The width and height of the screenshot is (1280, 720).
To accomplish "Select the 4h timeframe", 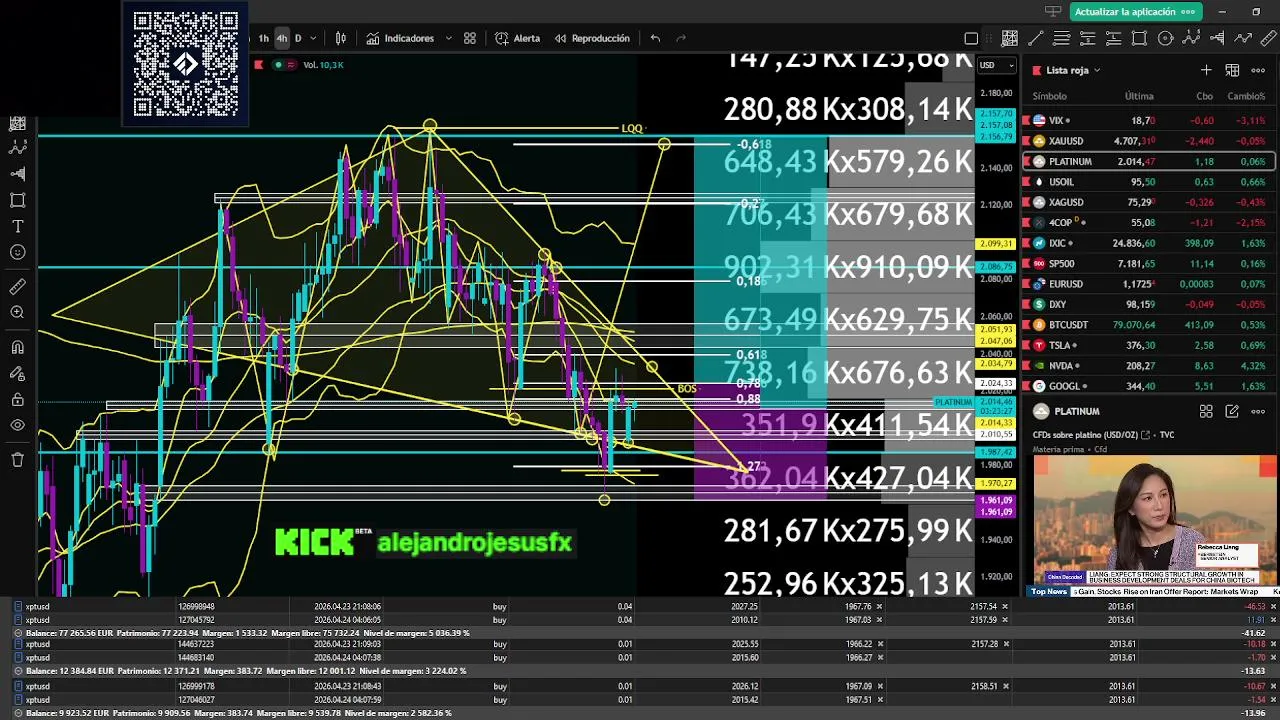I will point(282,38).
